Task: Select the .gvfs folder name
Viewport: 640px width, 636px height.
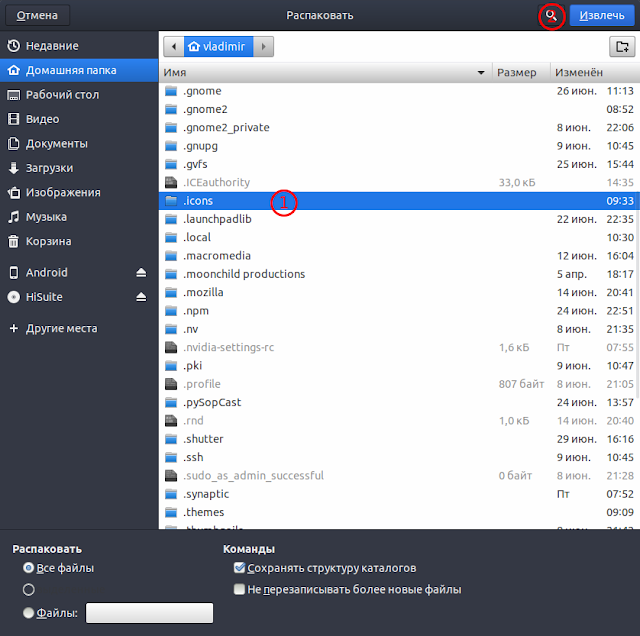Action: point(195,164)
